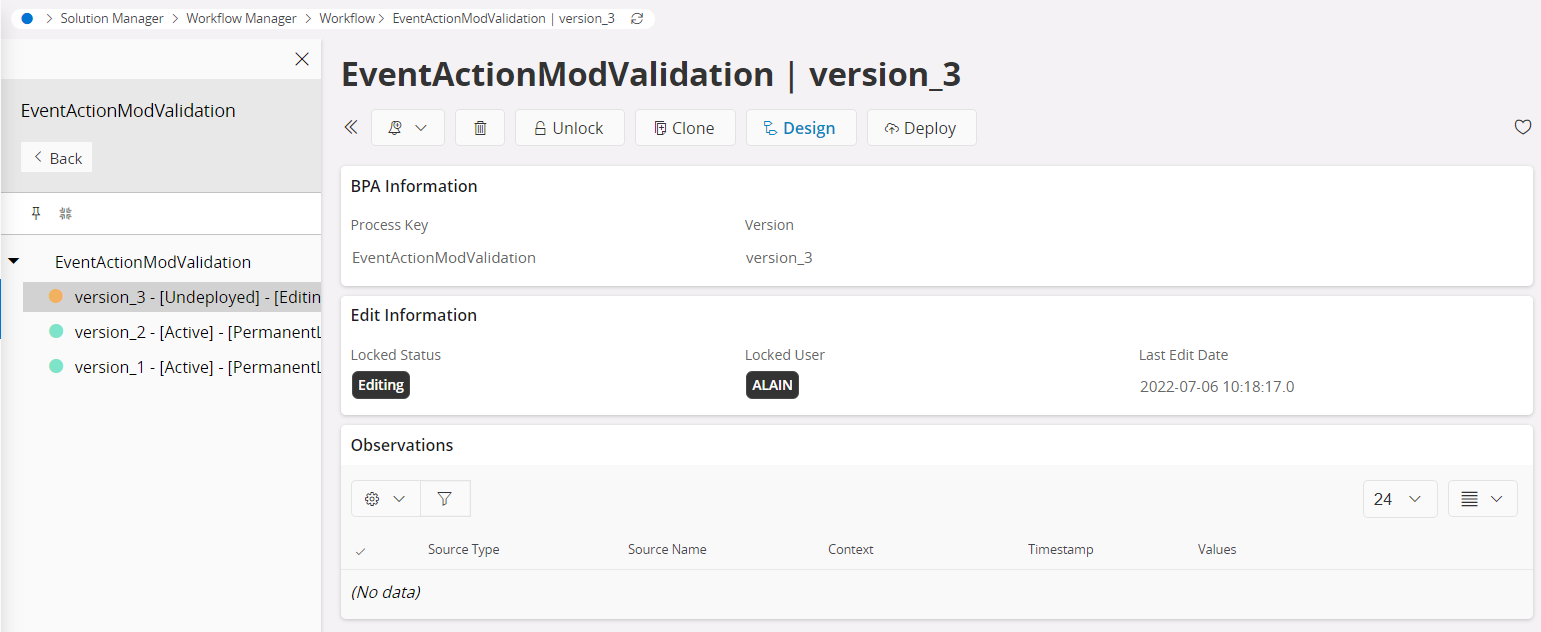Open the row density view dropdown
Screen dimensions: 1541x632
click(1482, 499)
